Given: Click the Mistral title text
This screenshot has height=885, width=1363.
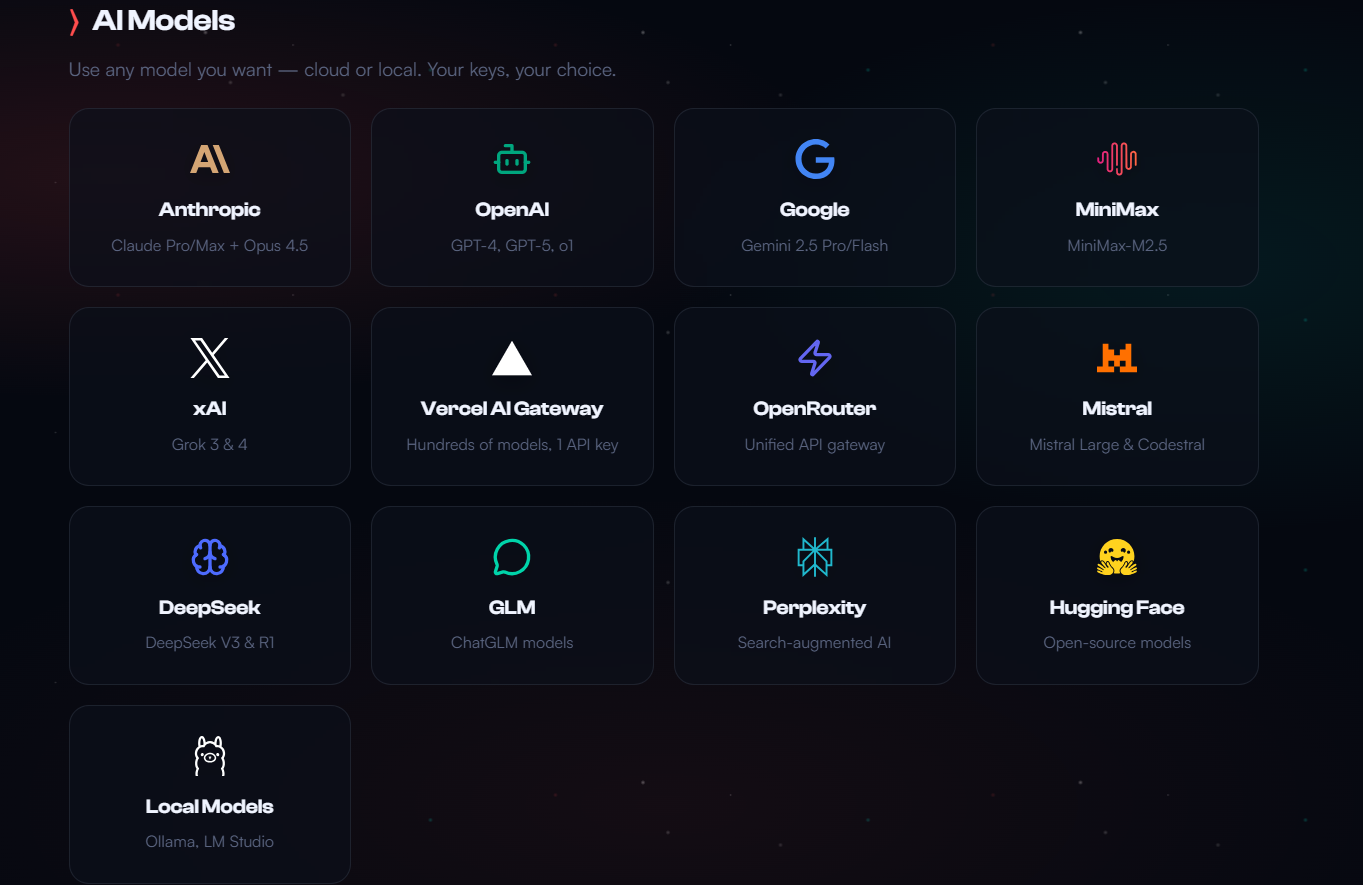Looking at the screenshot, I should pos(1117,409).
